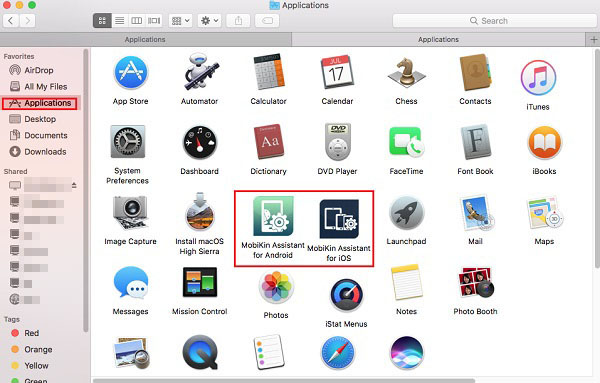The image size is (600, 383).
Task: Open FaceTime
Action: [406, 142]
